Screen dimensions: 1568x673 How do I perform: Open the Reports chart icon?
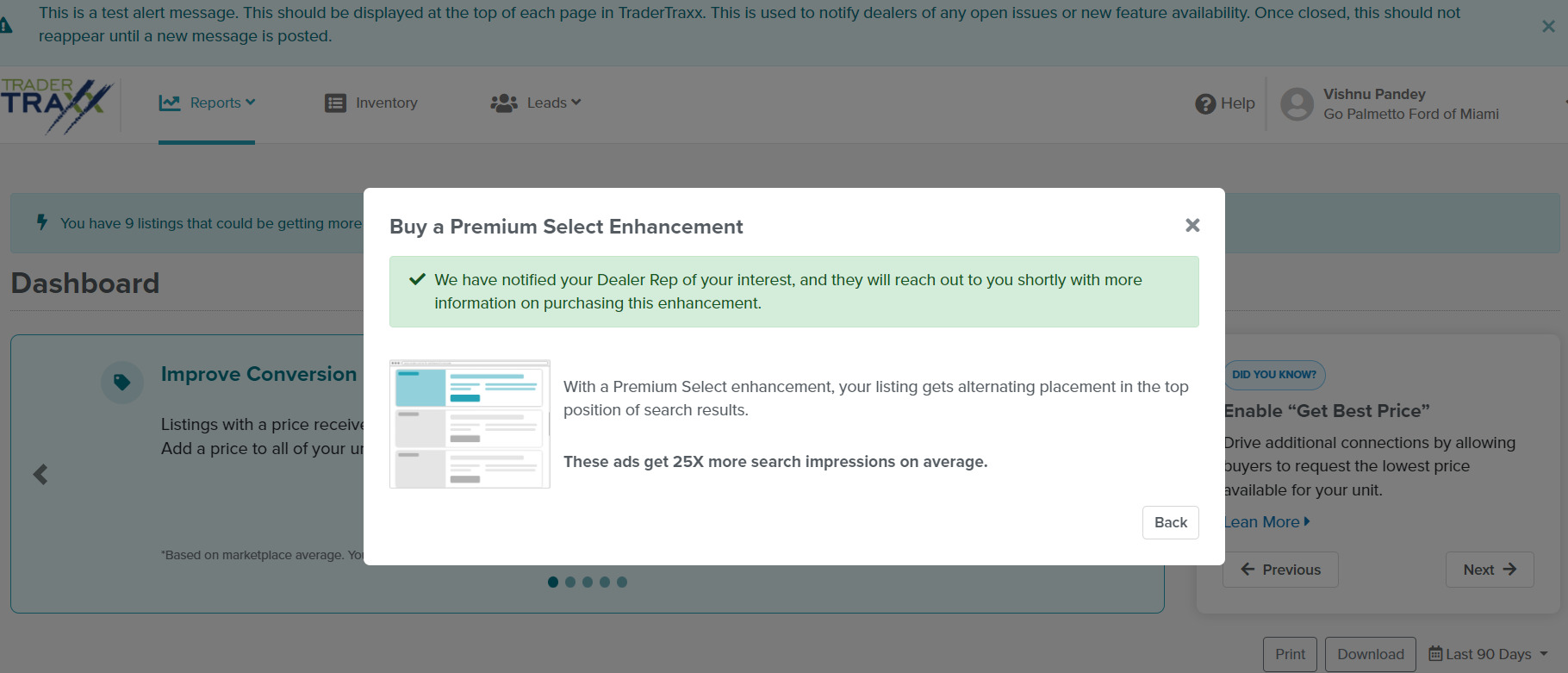pyautogui.click(x=170, y=103)
